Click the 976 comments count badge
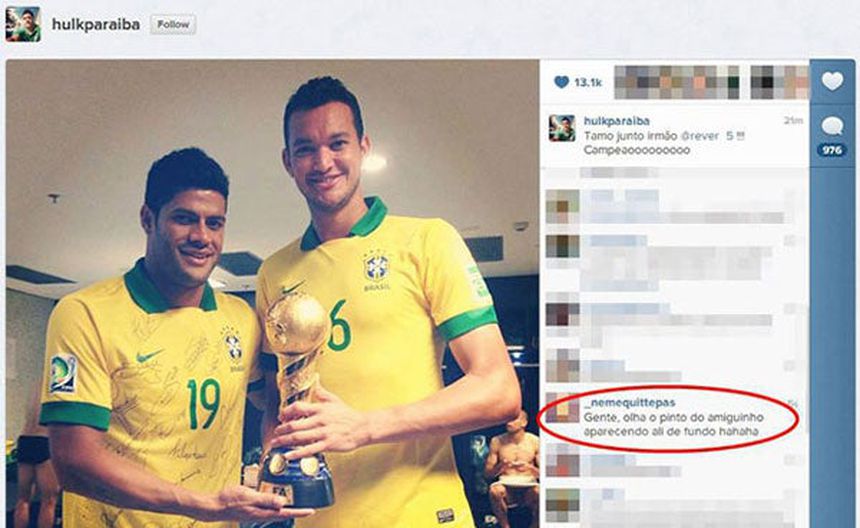This screenshot has height=528, width=860. point(831,150)
